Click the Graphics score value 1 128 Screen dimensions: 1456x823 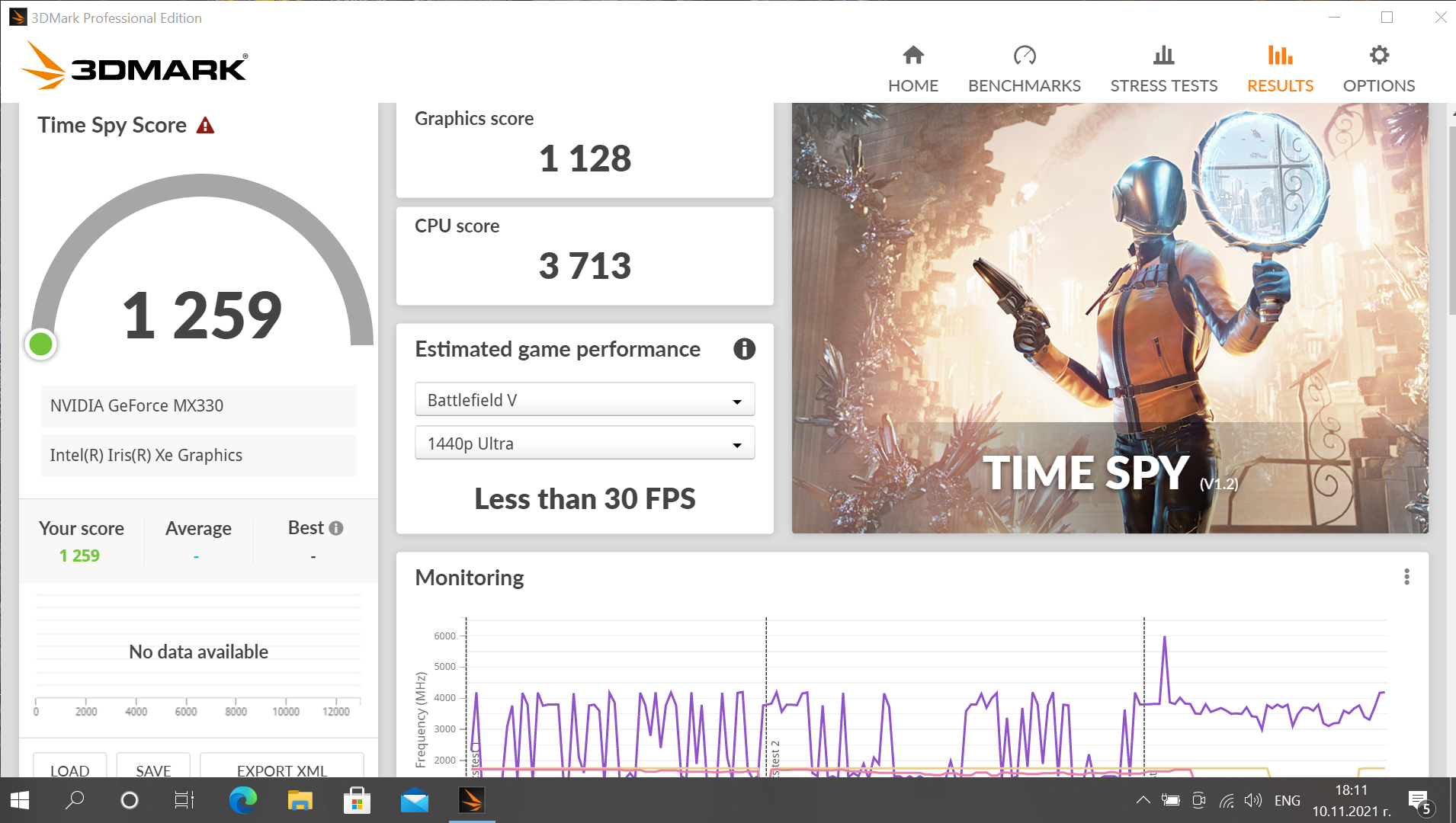(585, 159)
